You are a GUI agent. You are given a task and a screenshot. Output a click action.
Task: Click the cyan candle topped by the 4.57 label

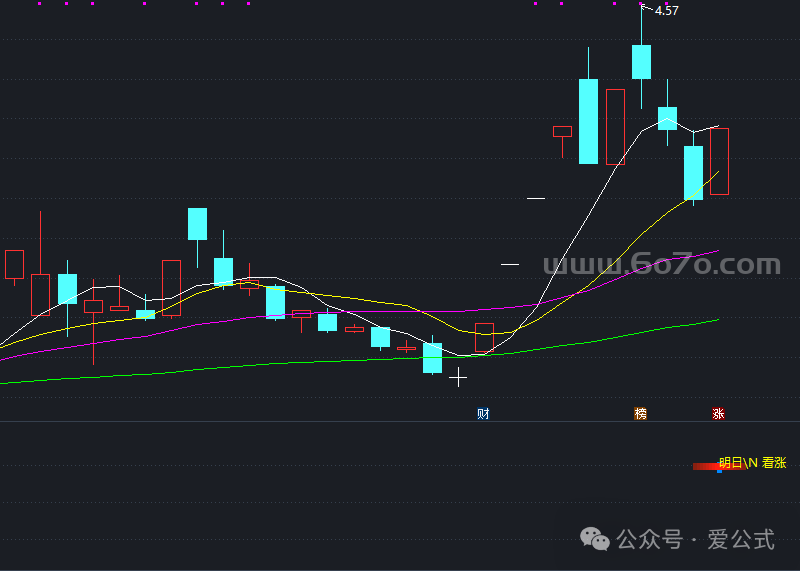tap(641, 62)
